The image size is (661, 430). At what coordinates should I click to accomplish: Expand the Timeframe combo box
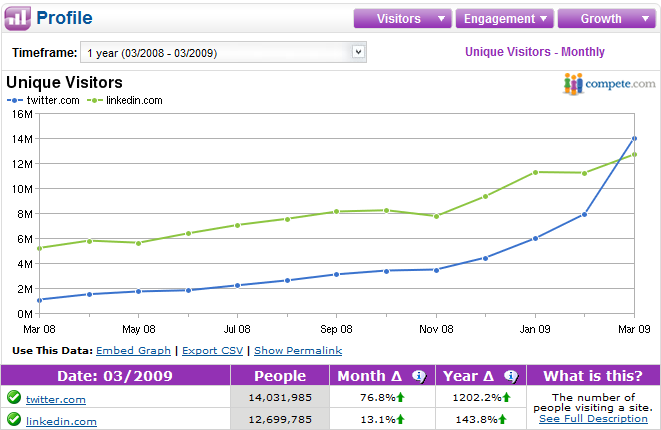click(x=223, y=52)
